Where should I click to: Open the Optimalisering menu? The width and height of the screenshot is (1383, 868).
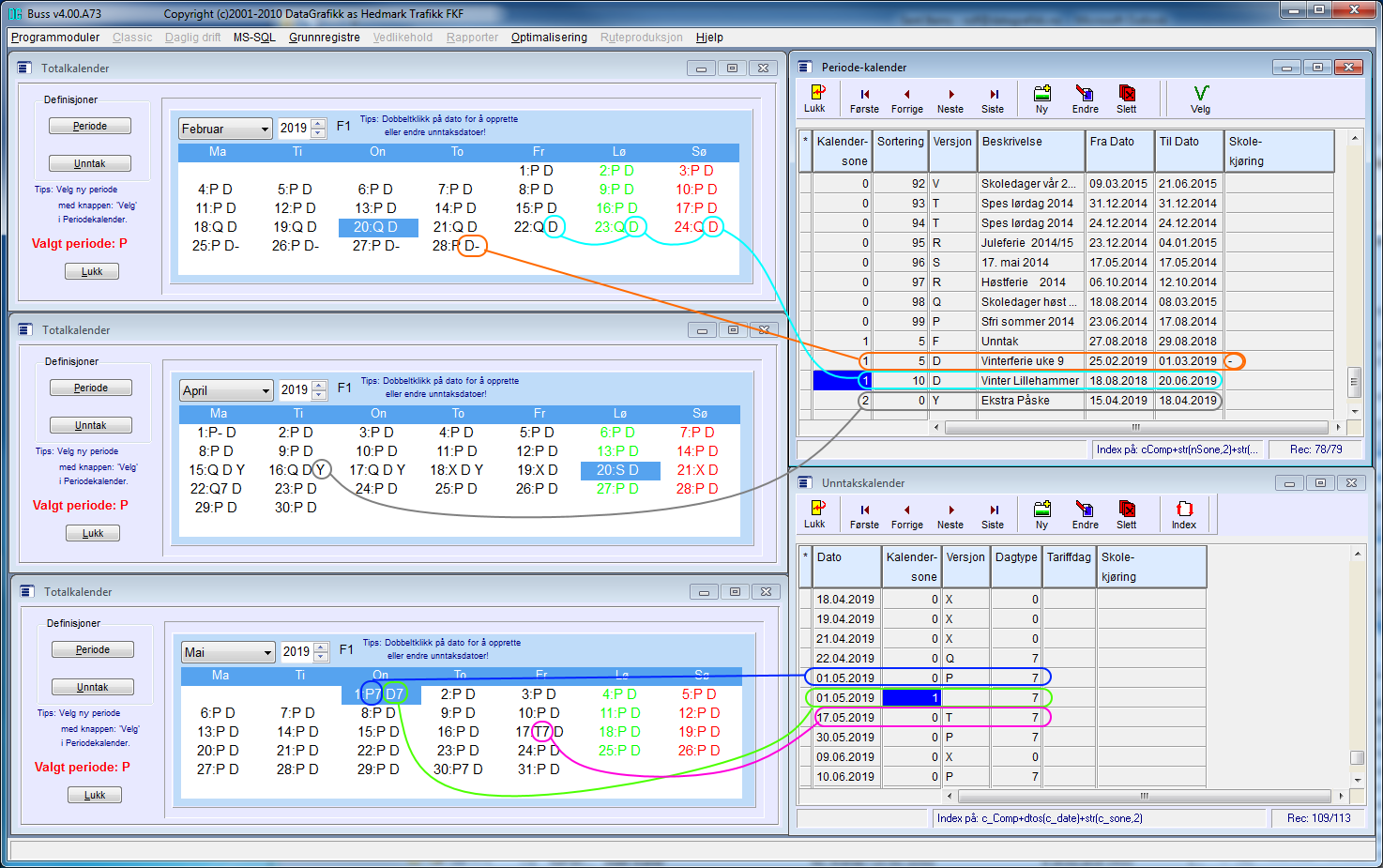pyautogui.click(x=549, y=38)
